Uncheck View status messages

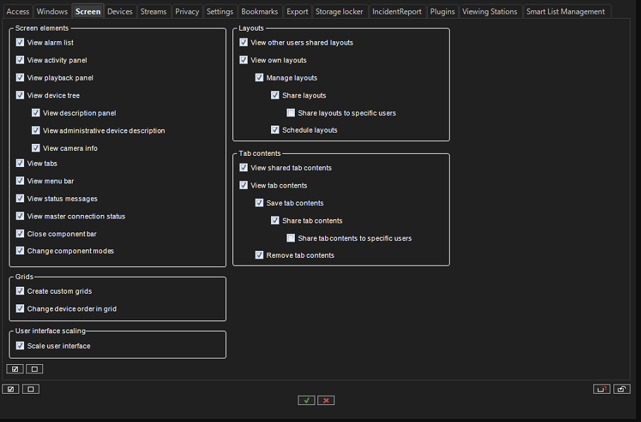(20, 198)
